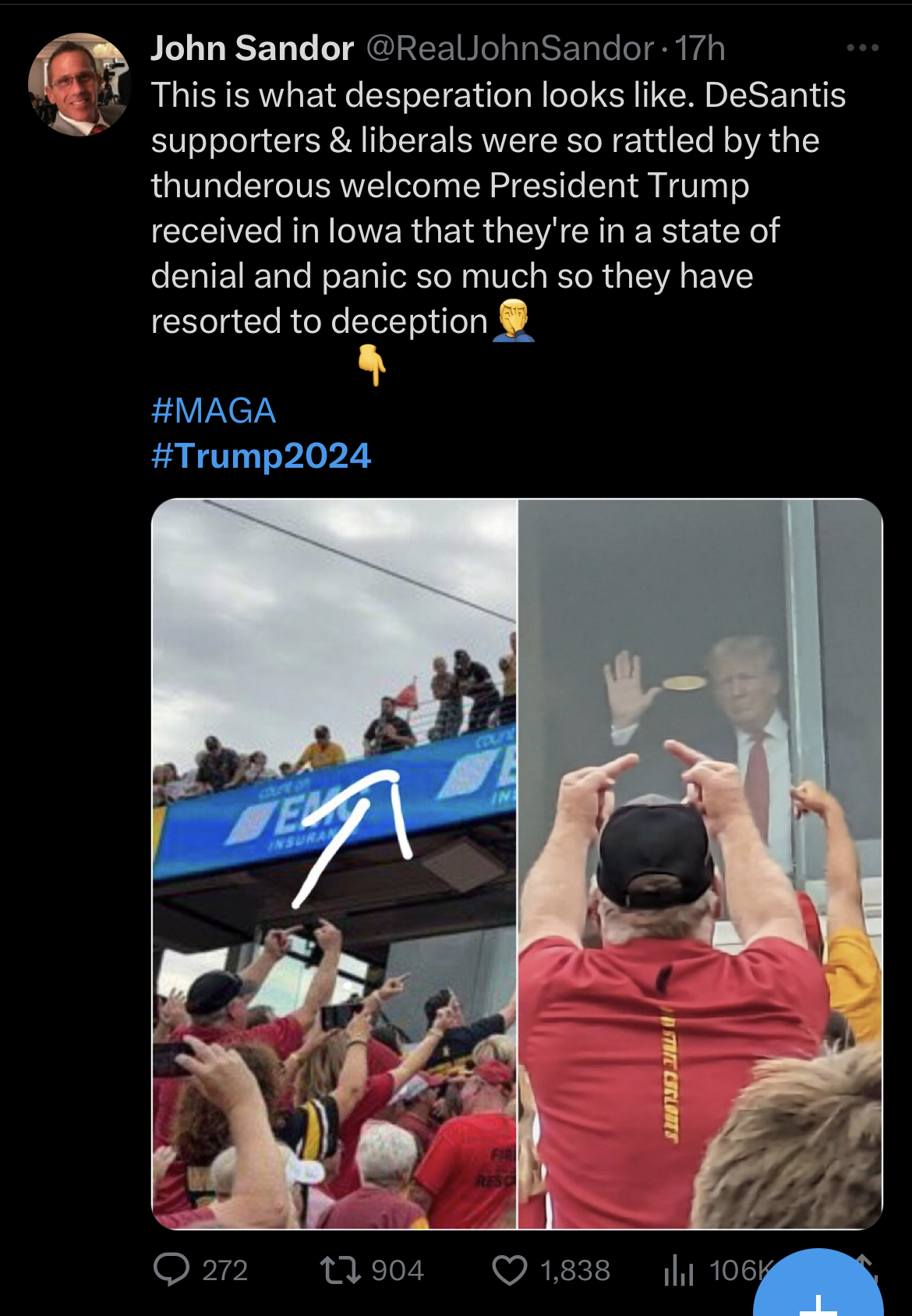
Task: Open view analytics bar chart icon
Action: pos(679,1271)
